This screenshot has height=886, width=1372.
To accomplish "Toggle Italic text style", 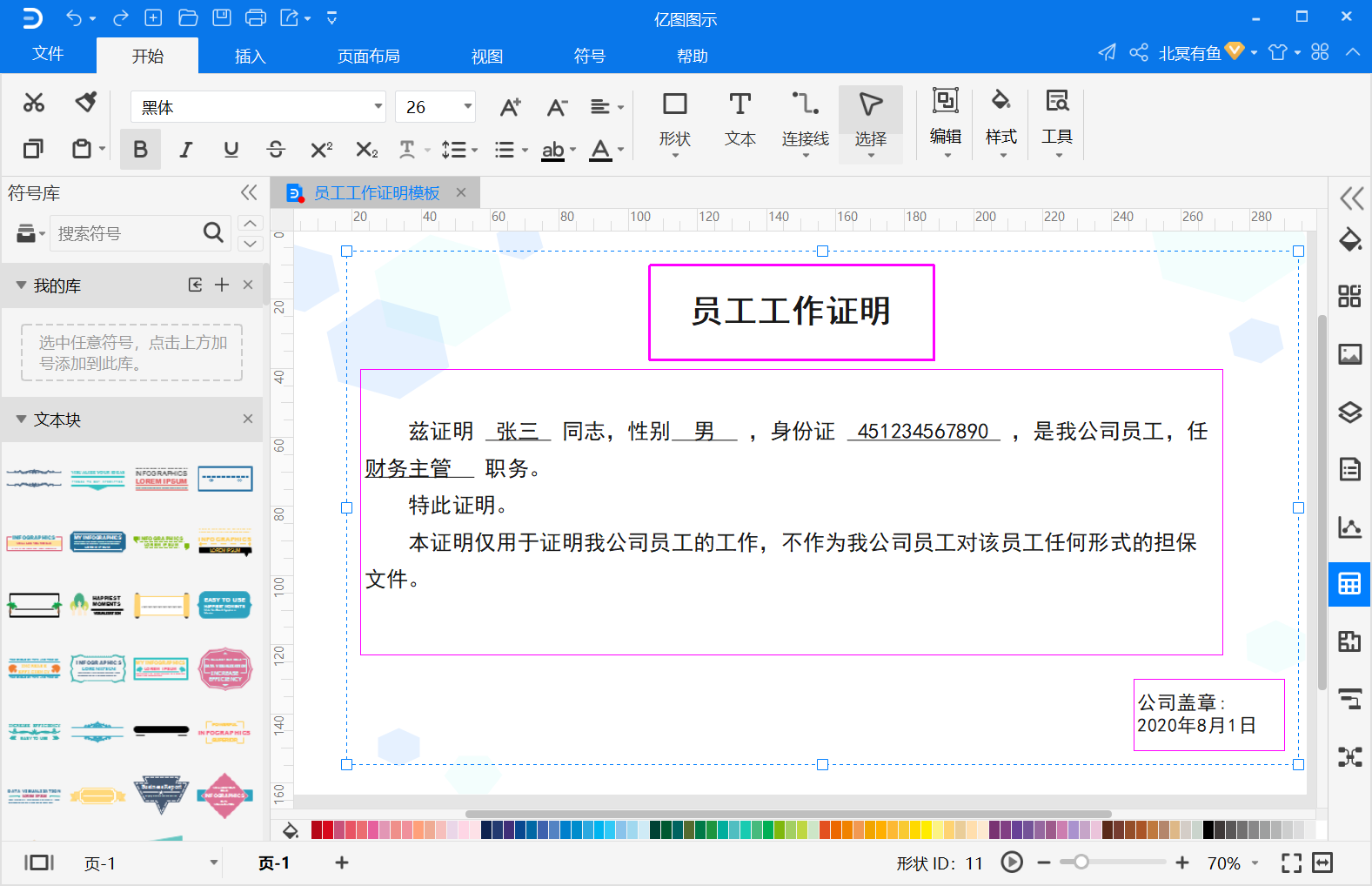I will pos(185,150).
